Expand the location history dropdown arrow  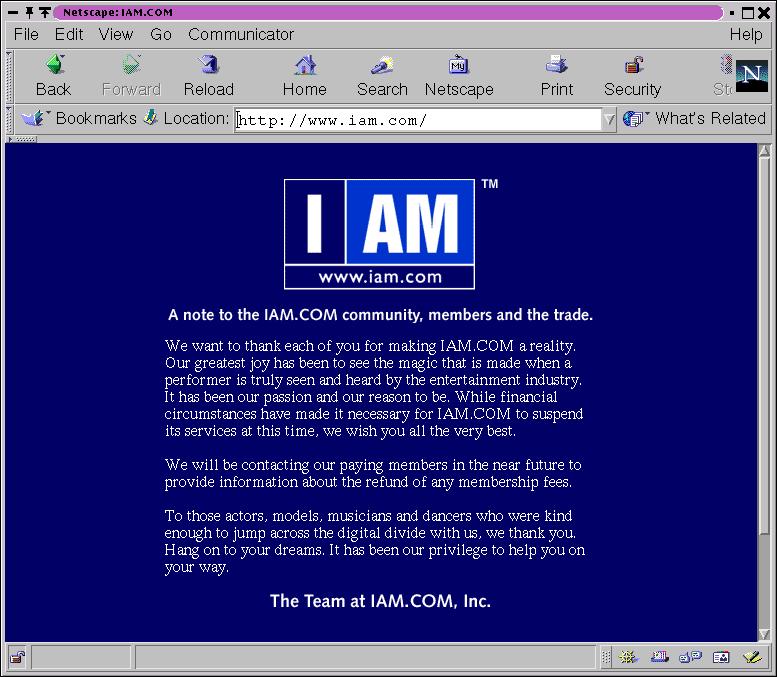[609, 119]
